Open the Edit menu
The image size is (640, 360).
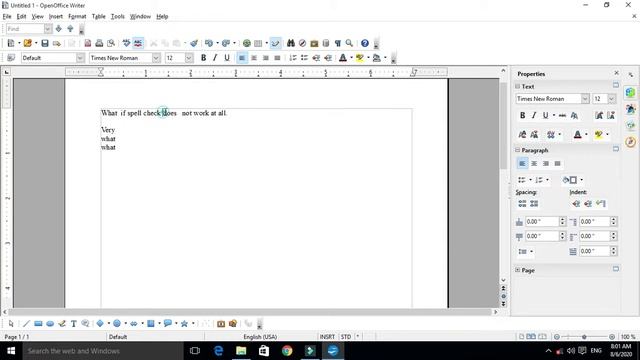21,17
